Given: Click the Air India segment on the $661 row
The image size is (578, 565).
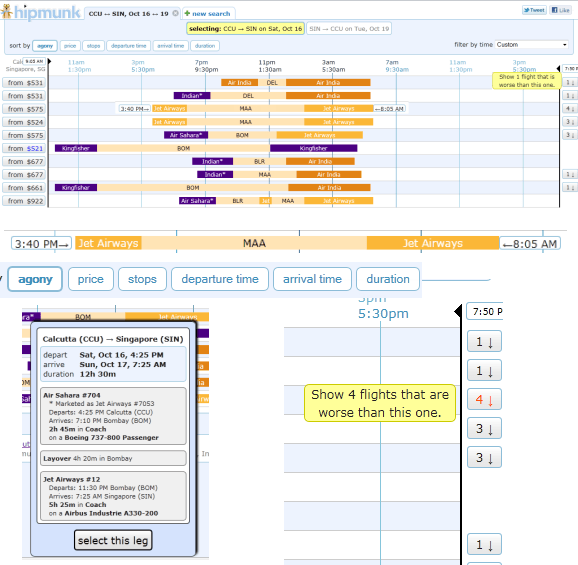Looking at the screenshot, I should click(x=329, y=188).
